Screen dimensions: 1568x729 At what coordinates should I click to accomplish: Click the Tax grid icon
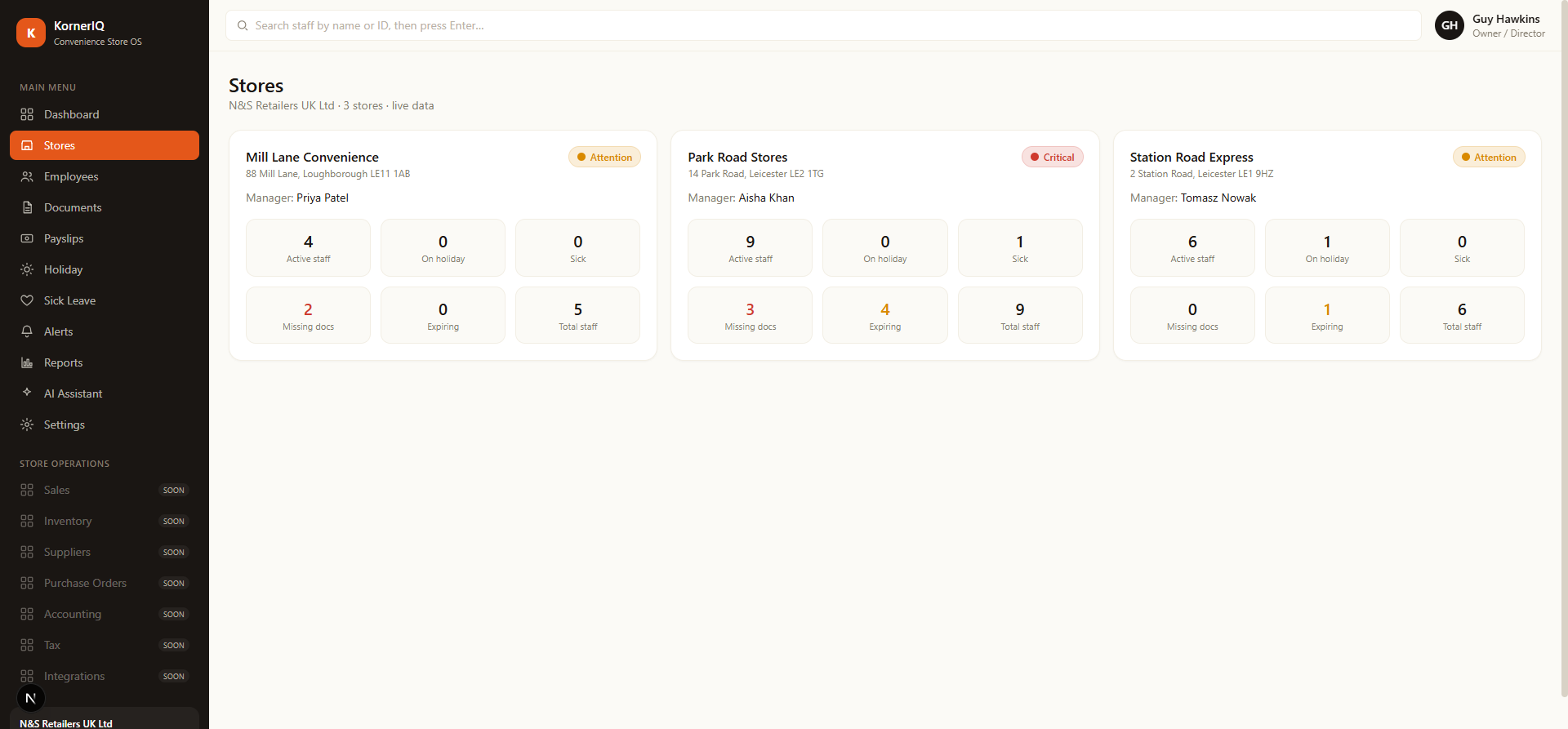tap(27, 645)
